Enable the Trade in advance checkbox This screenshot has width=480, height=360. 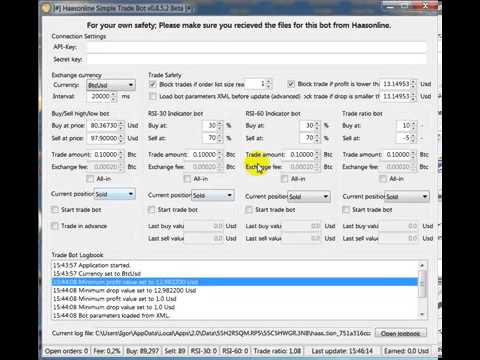(55, 226)
